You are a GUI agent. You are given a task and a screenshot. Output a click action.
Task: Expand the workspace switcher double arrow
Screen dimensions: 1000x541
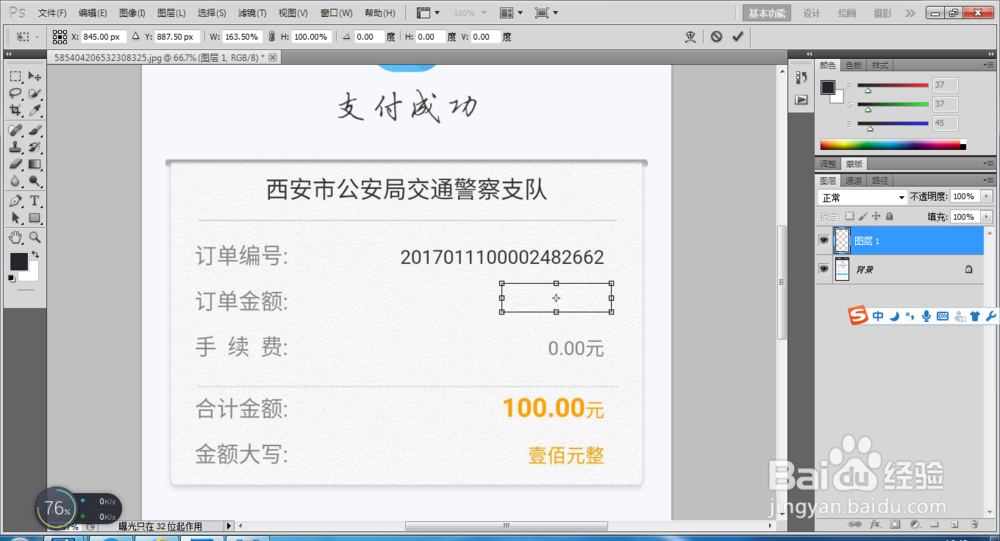[x=910, y=13]
